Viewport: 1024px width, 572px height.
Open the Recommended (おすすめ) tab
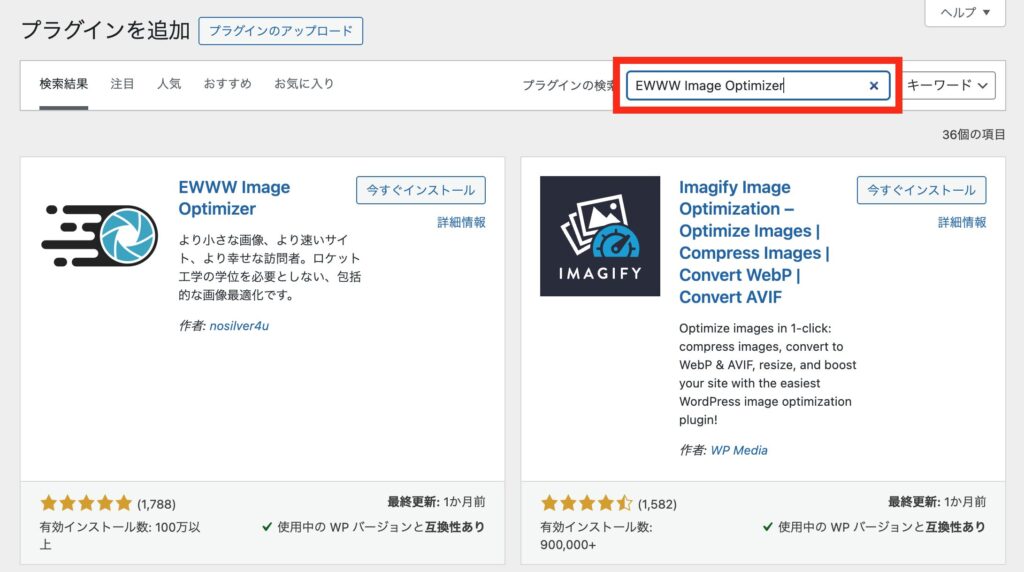pyautogui.click(x=227, y=84)
